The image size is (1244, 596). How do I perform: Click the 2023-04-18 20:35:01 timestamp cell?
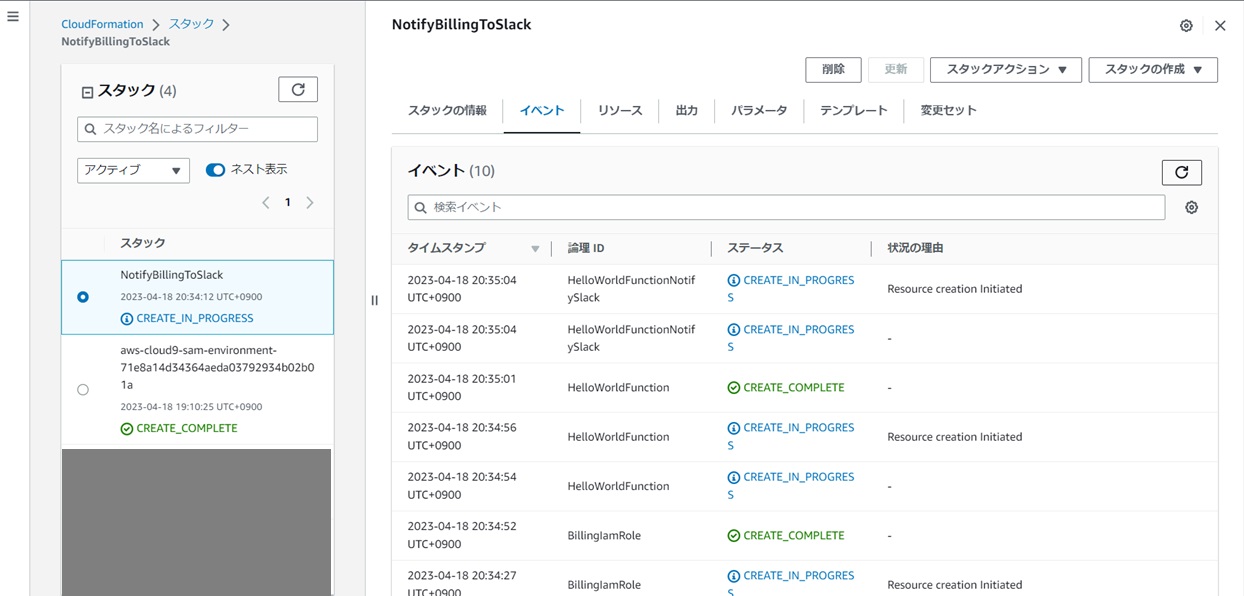point(462,388)
